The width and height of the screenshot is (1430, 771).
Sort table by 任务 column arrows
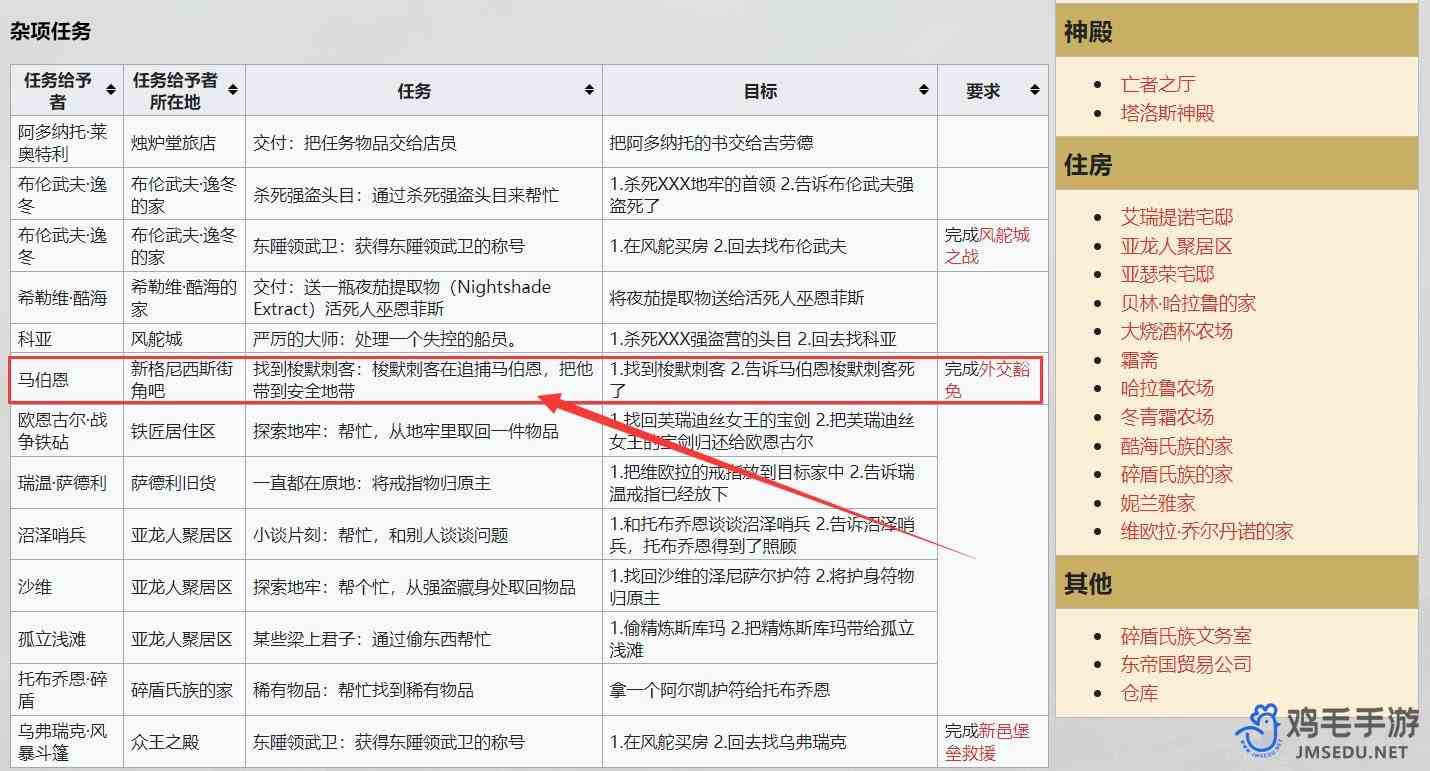click(x=589, y=91)
